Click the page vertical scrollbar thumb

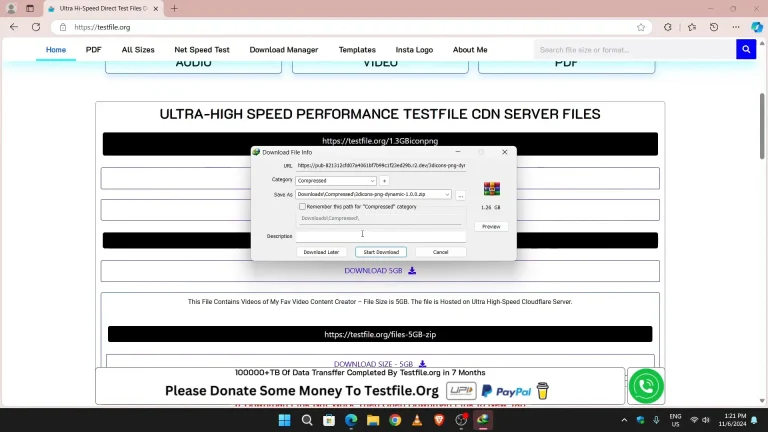point(762,126)
